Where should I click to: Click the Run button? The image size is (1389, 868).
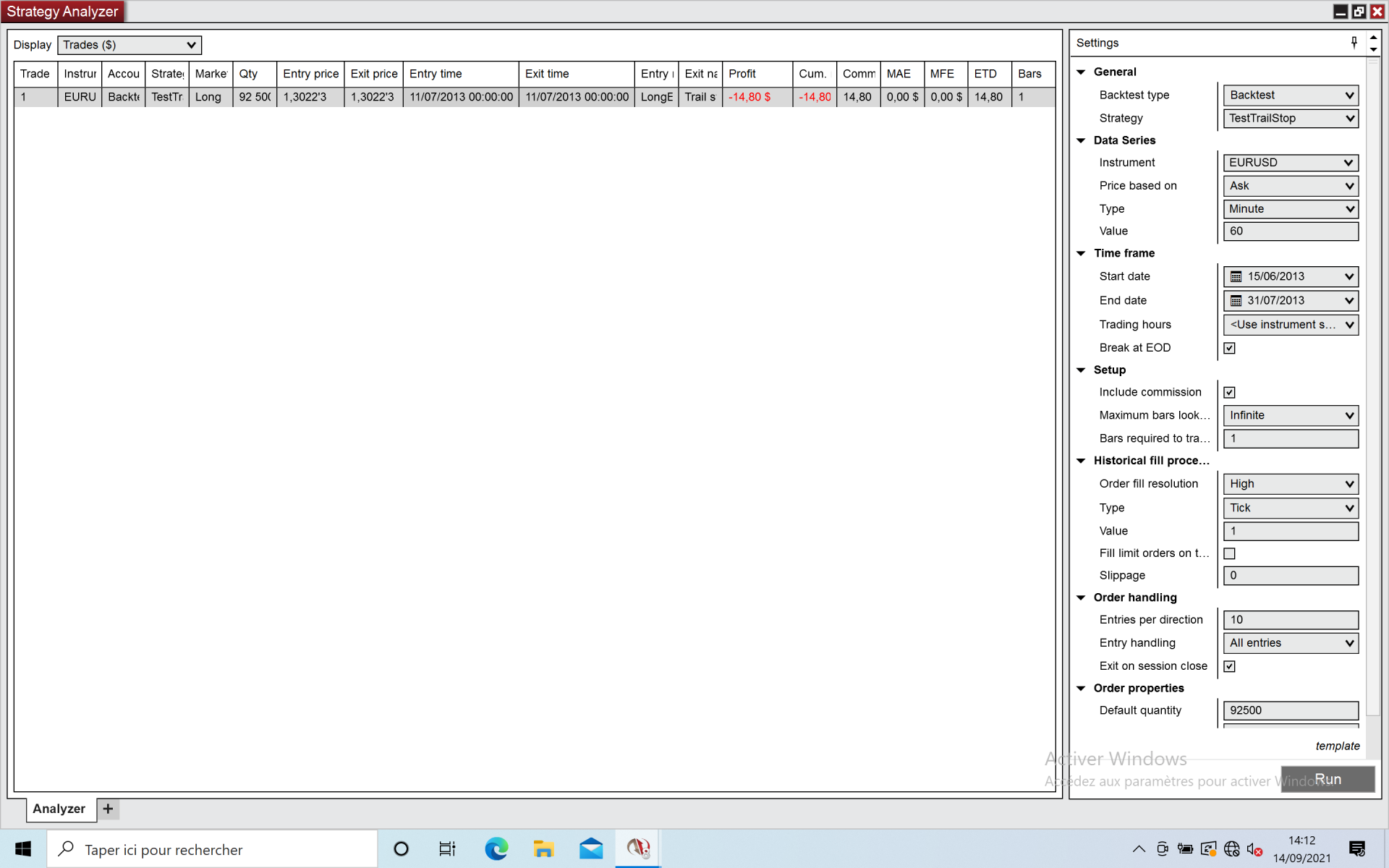coord(1327,779)
